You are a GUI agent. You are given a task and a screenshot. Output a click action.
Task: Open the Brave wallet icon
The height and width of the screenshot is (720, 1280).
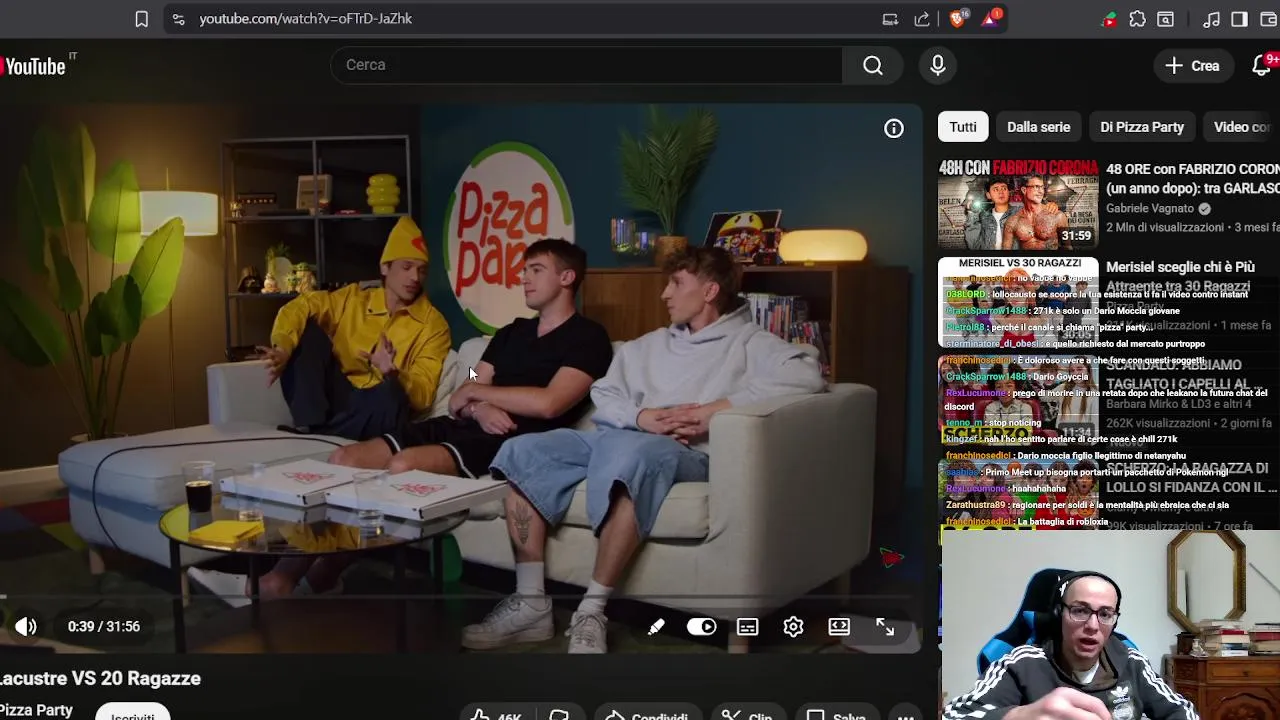click(1268, 19)
